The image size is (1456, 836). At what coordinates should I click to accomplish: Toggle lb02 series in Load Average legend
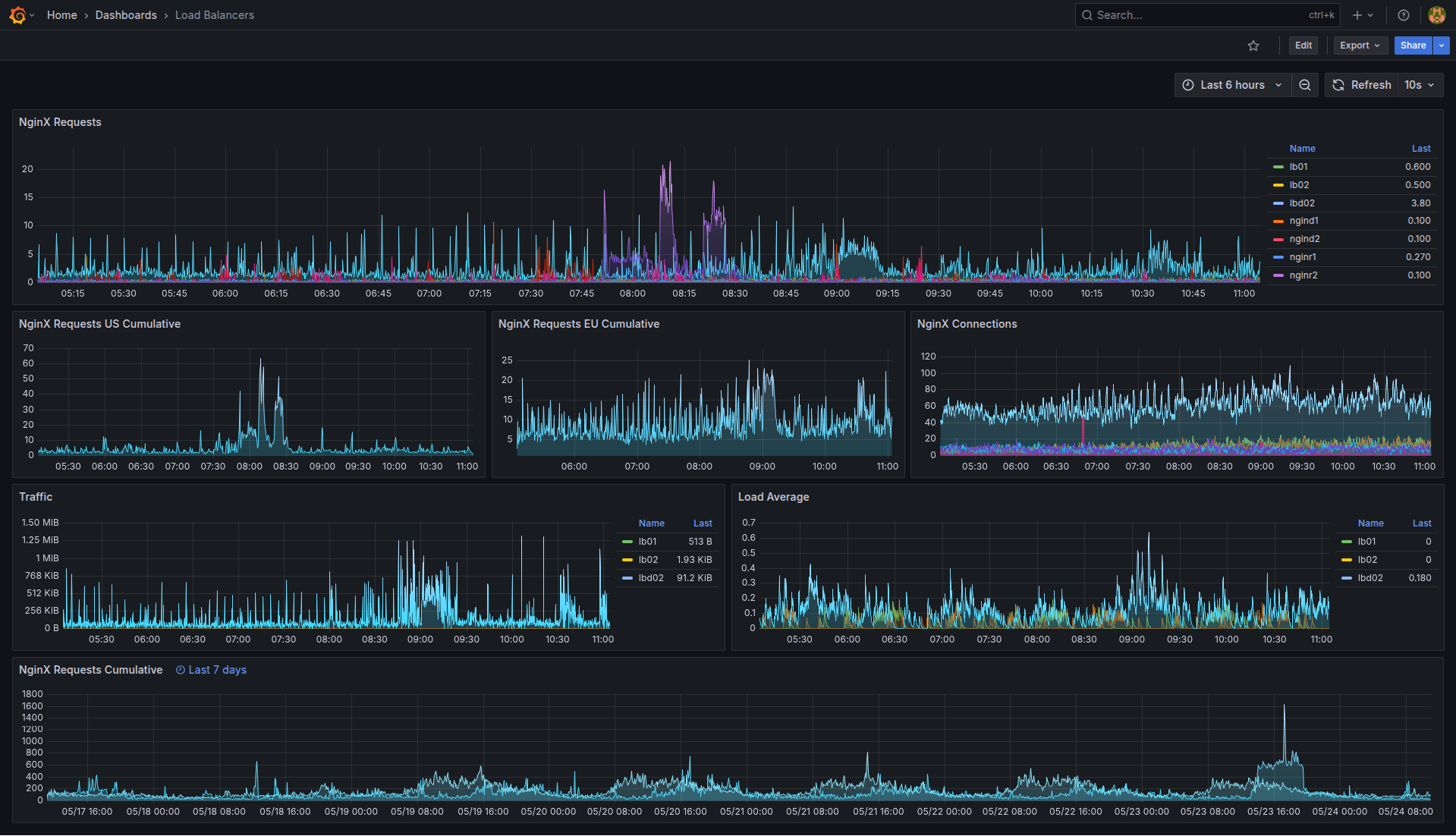pyautogui.click(x=1367, y=560)
